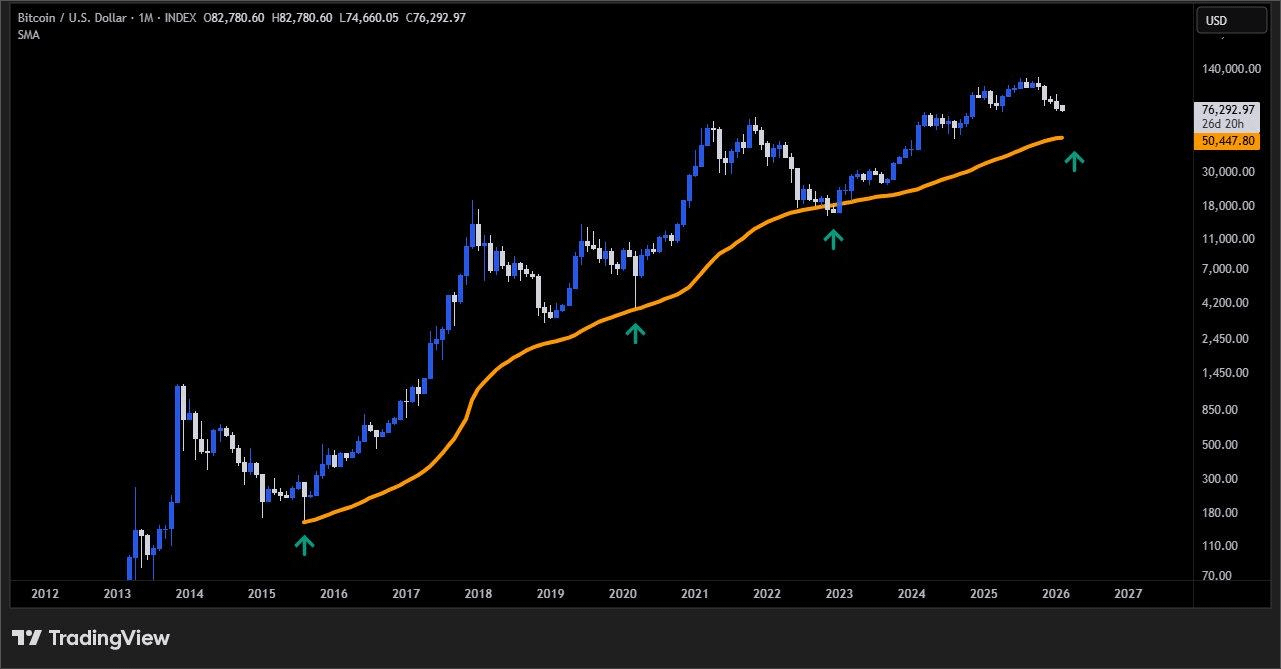Click the 2016 label on time axis

pos(334,594)
